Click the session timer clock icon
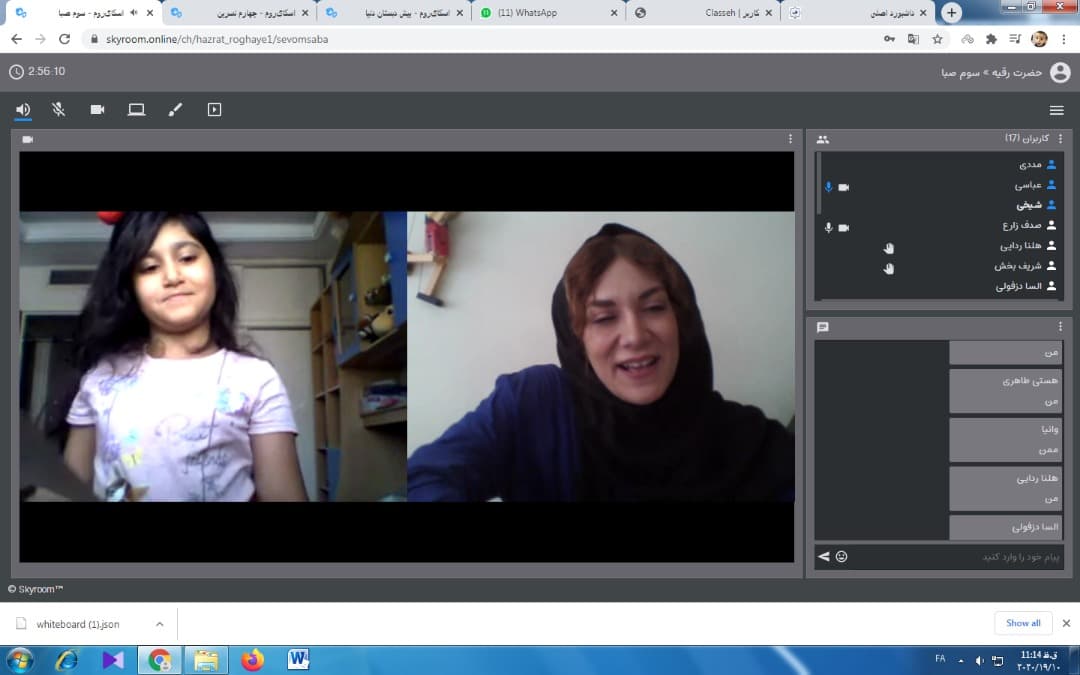The width and height of the screenshot is (1080, 675). tap(17, 72)
